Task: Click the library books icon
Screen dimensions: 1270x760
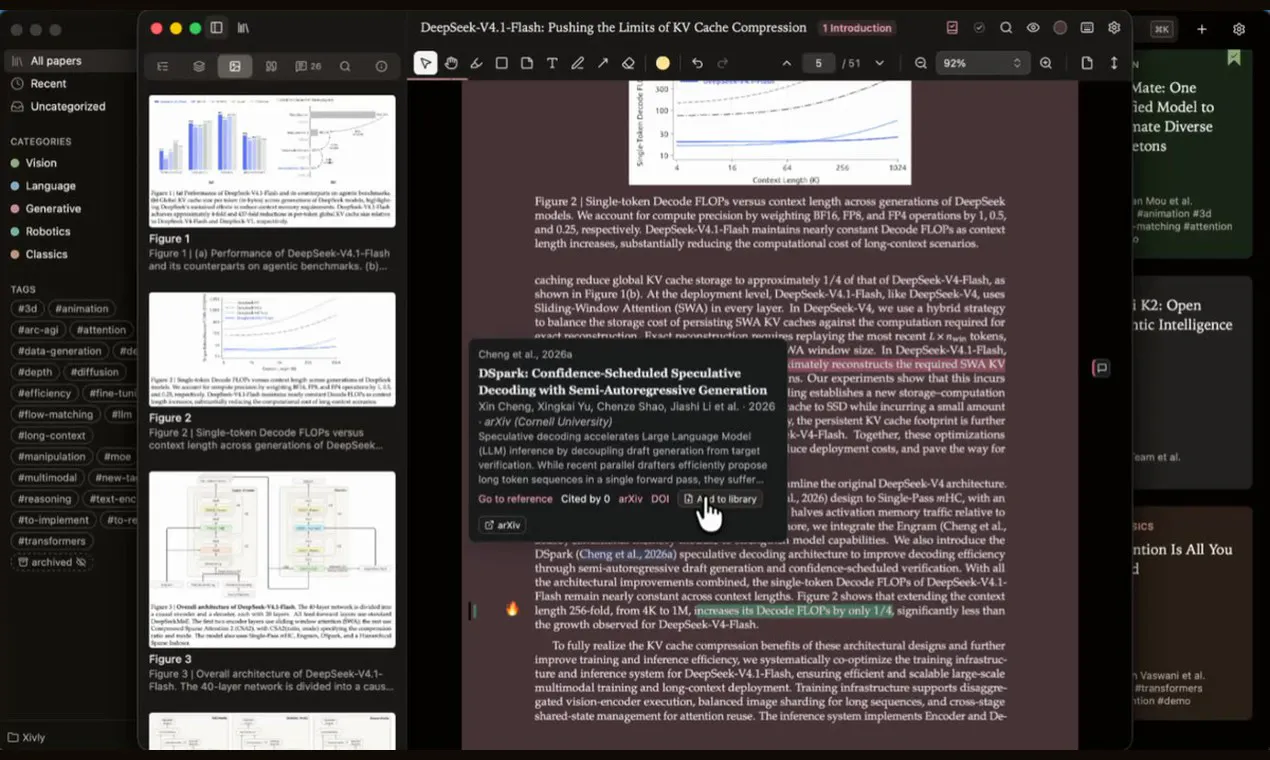Action: pos(243,28)
